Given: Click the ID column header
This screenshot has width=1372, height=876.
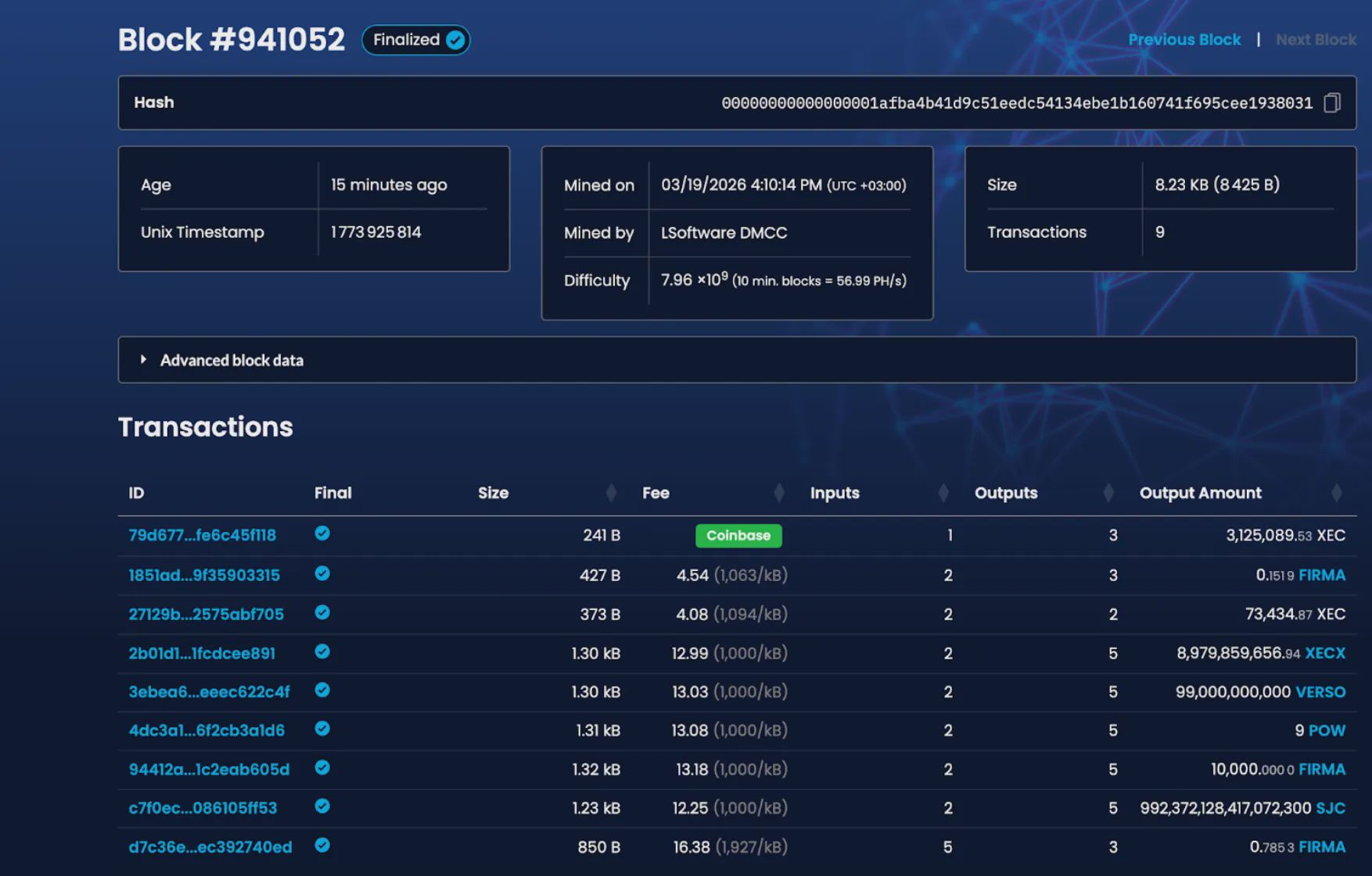Looking at the screenshot, I should (136, 493).
